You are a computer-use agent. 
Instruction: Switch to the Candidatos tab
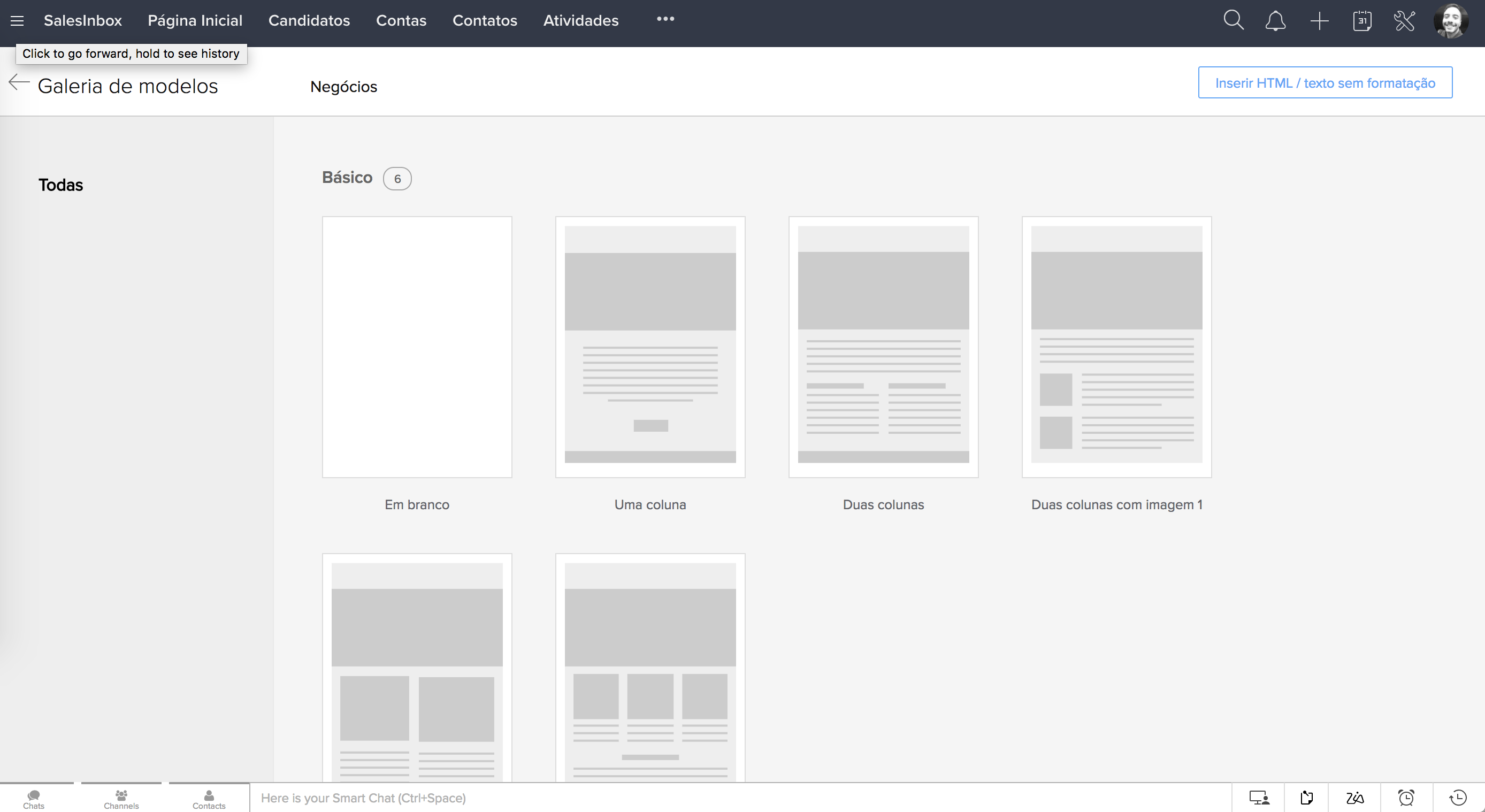coord(309,21)
